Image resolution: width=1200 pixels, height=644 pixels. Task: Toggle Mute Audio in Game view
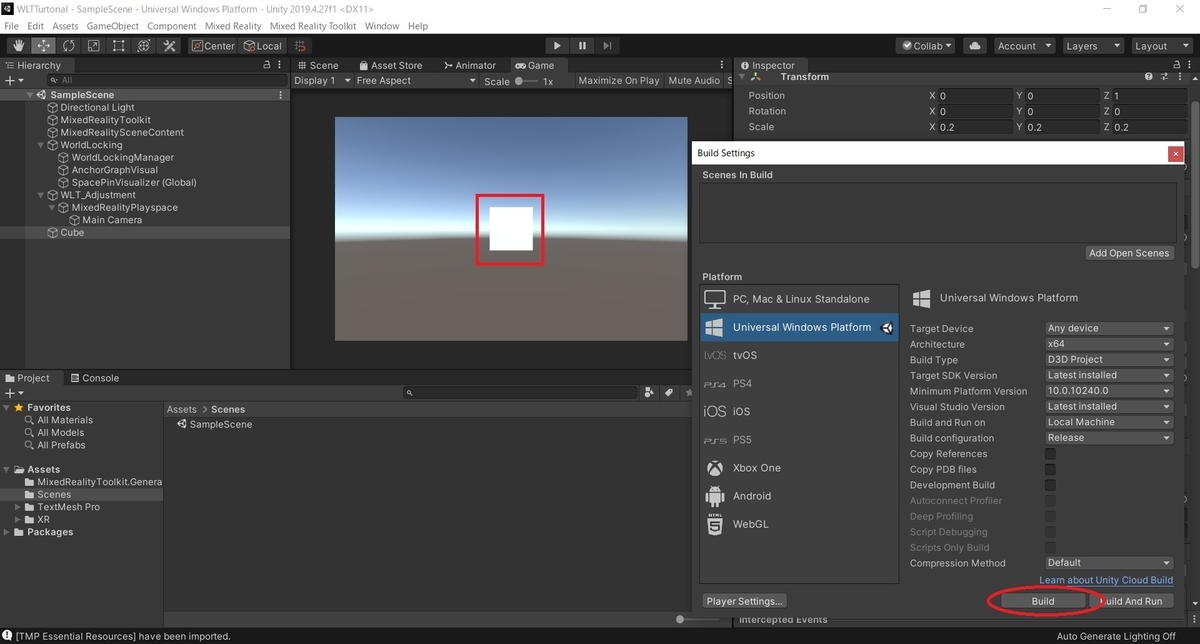tap(694, 80)
